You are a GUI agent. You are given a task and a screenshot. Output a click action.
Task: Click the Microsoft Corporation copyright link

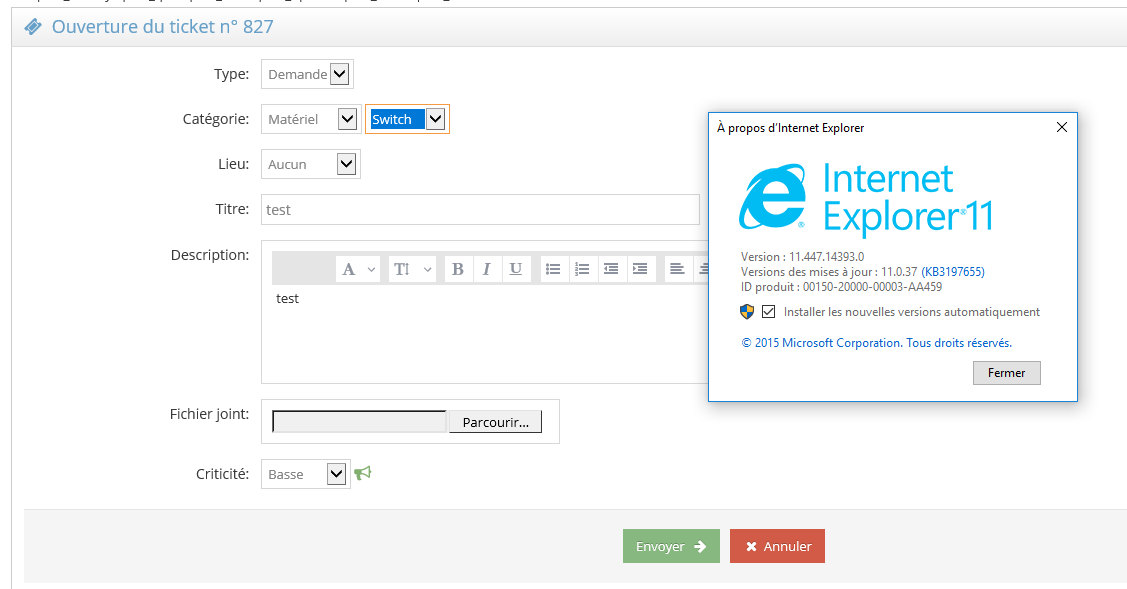(876, 343)
